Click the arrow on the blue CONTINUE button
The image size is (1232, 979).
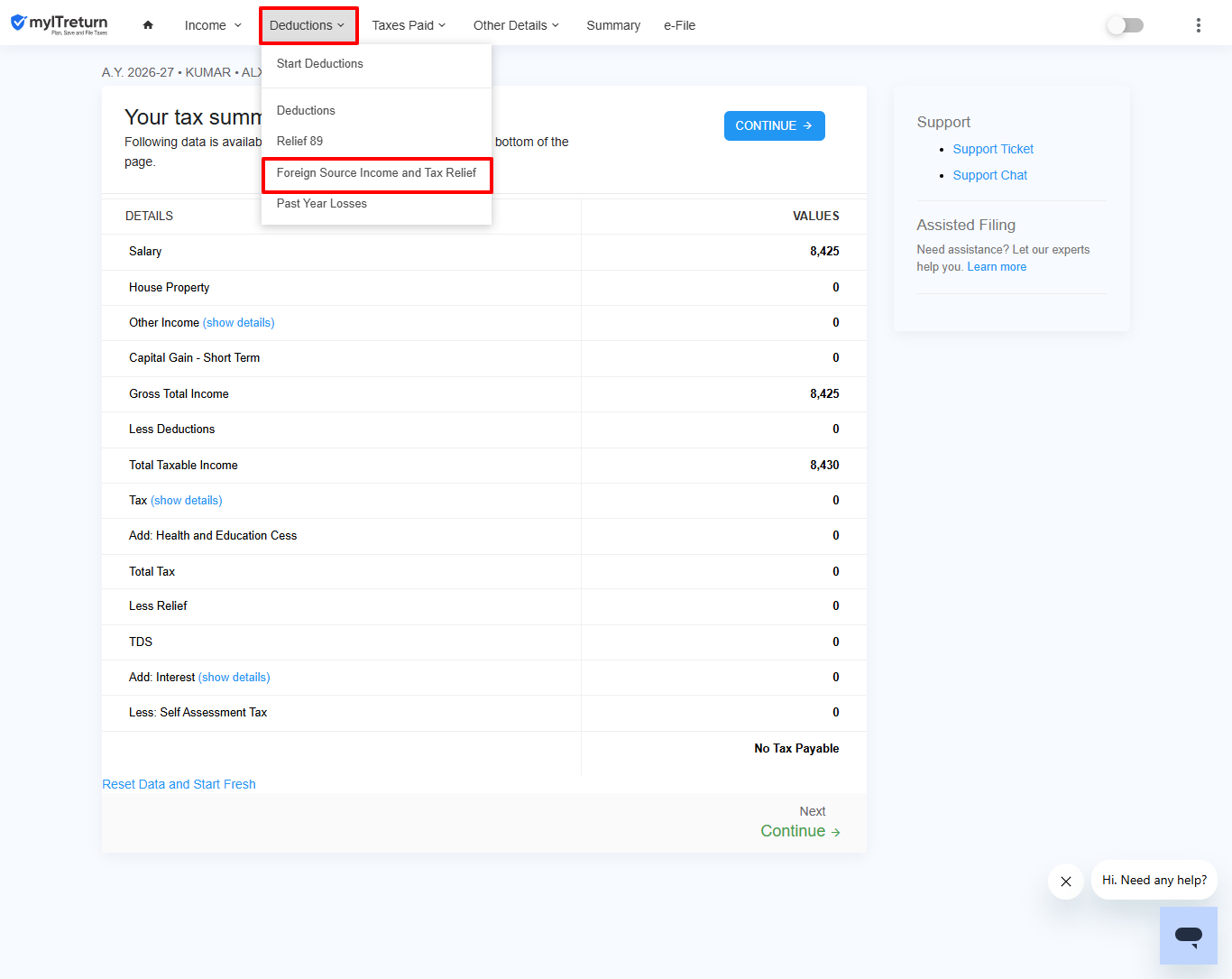[808, 126]
